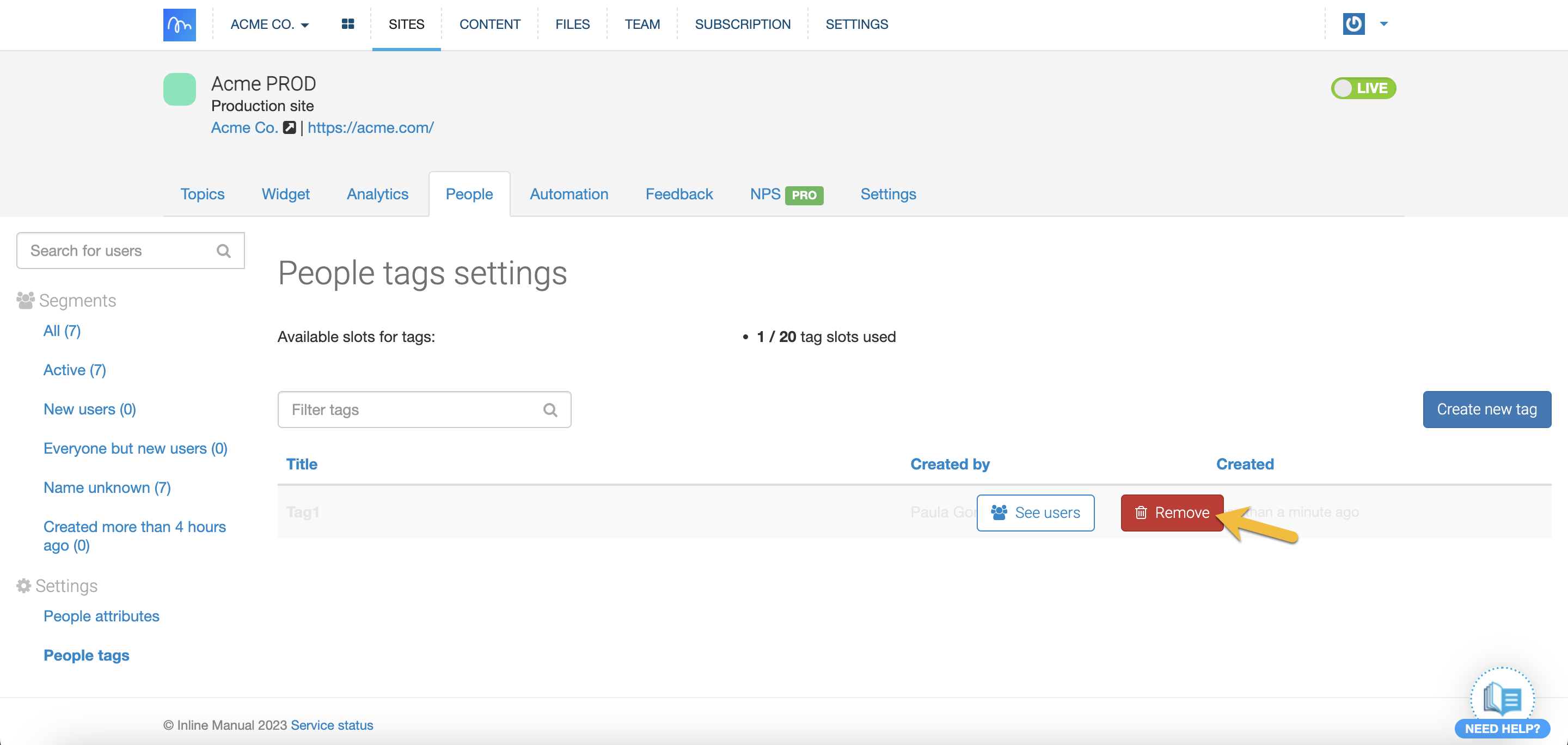Viewport: 1568px width, 745px height.
Task: Click the user search magnifier icon
Action: point(223,251)
